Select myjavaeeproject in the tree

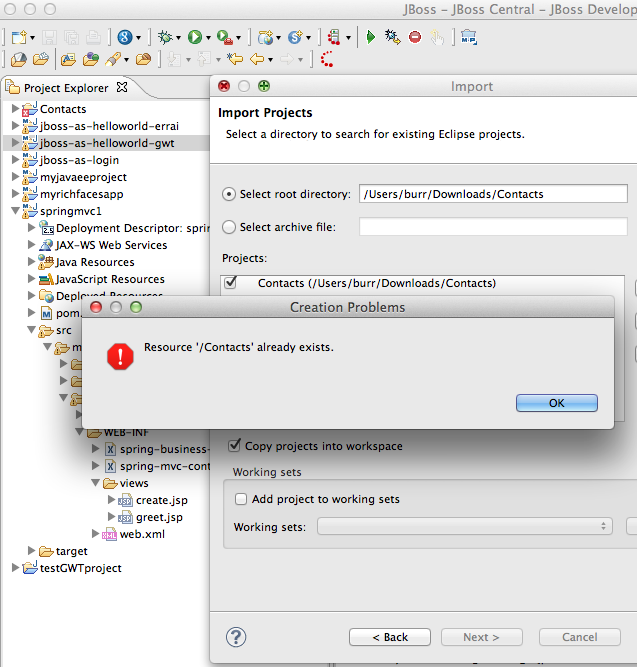(x=83, y=177)
